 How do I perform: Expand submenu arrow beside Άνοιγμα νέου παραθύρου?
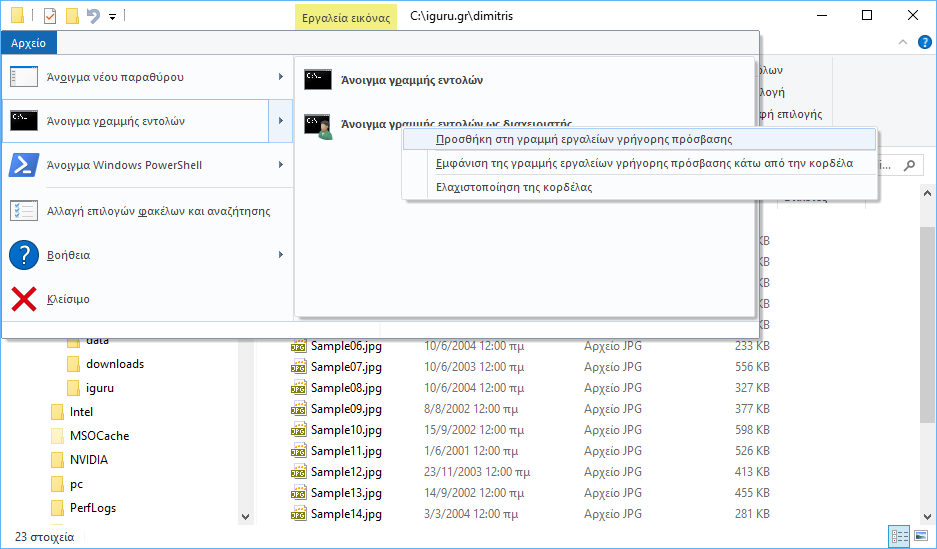click(280, 77)
